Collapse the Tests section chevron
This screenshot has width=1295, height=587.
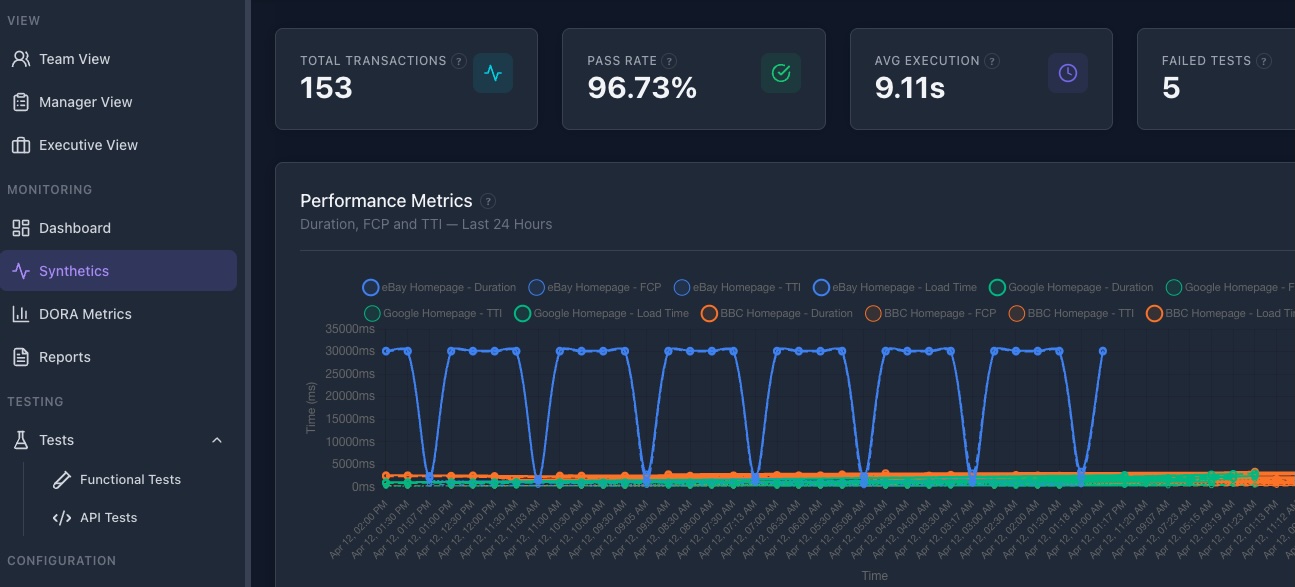coord(217,440)
